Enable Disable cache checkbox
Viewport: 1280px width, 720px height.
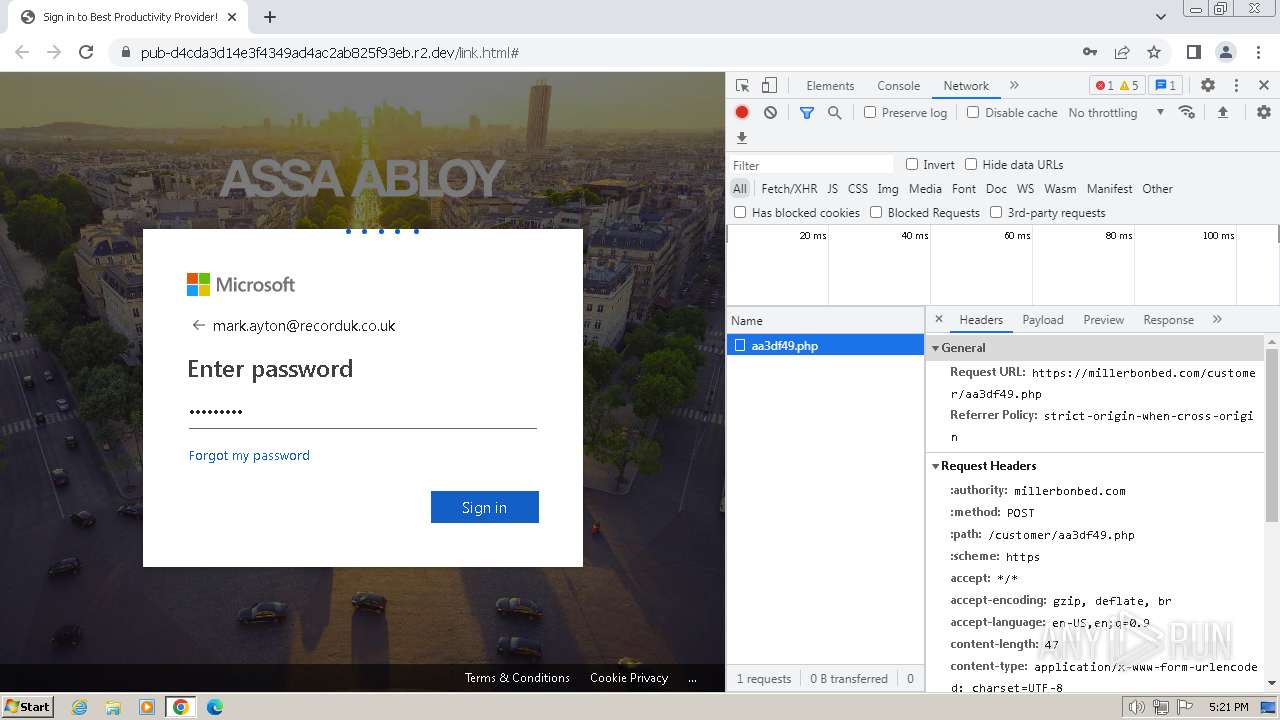click(973, 112)
